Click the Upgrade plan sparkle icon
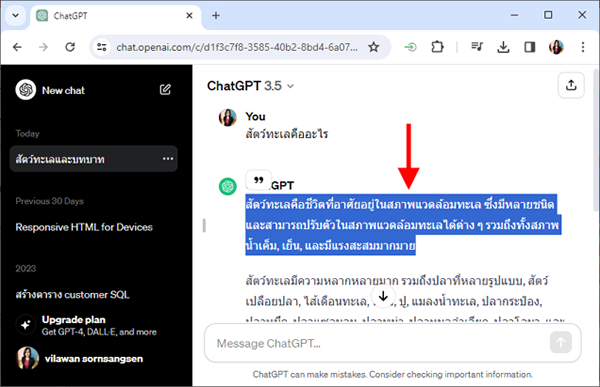Image resolution: width=600 pixels, height=387 pixels. point(26,325)
